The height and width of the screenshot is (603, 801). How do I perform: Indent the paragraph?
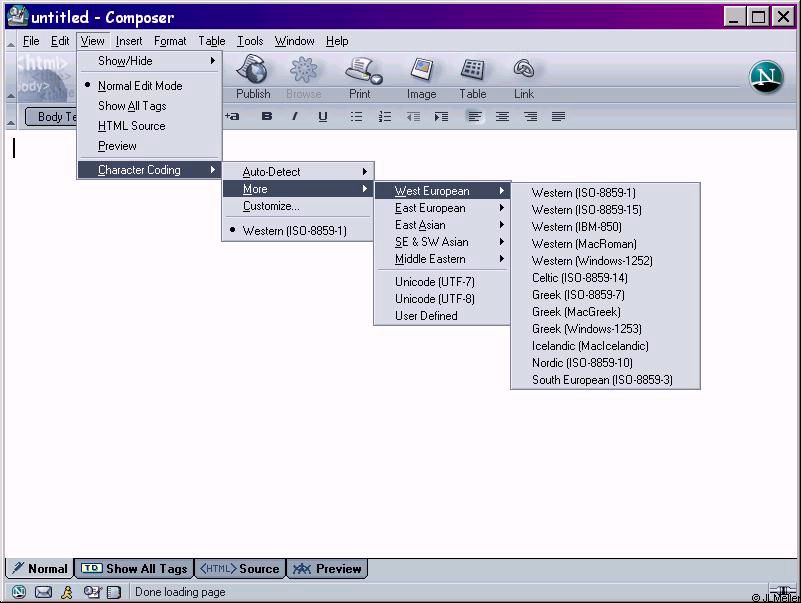click(441, 117)
